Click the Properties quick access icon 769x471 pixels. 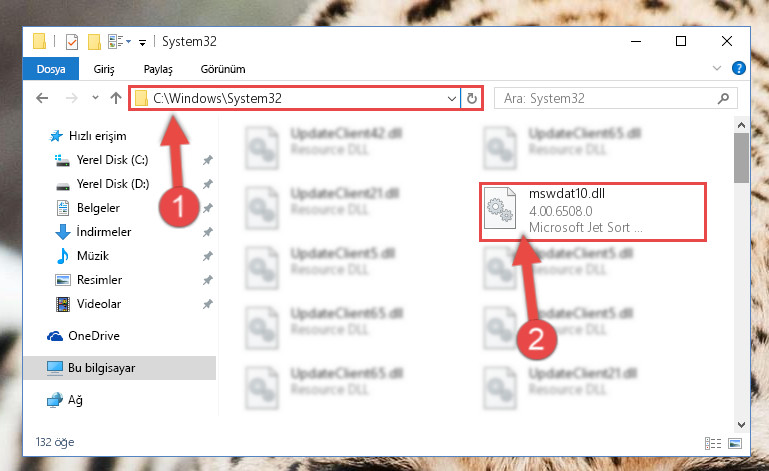[x=72, y=42]
